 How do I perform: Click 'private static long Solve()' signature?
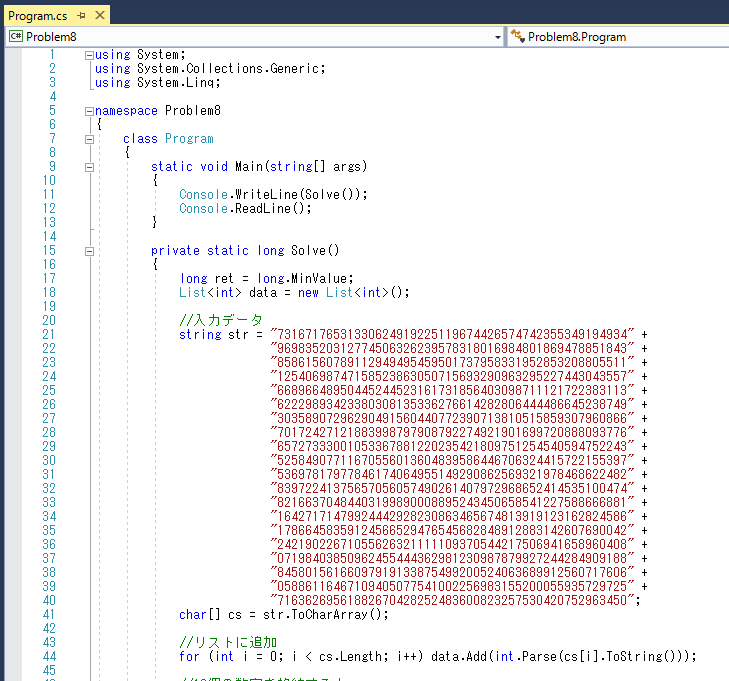(x=245, y=251)
